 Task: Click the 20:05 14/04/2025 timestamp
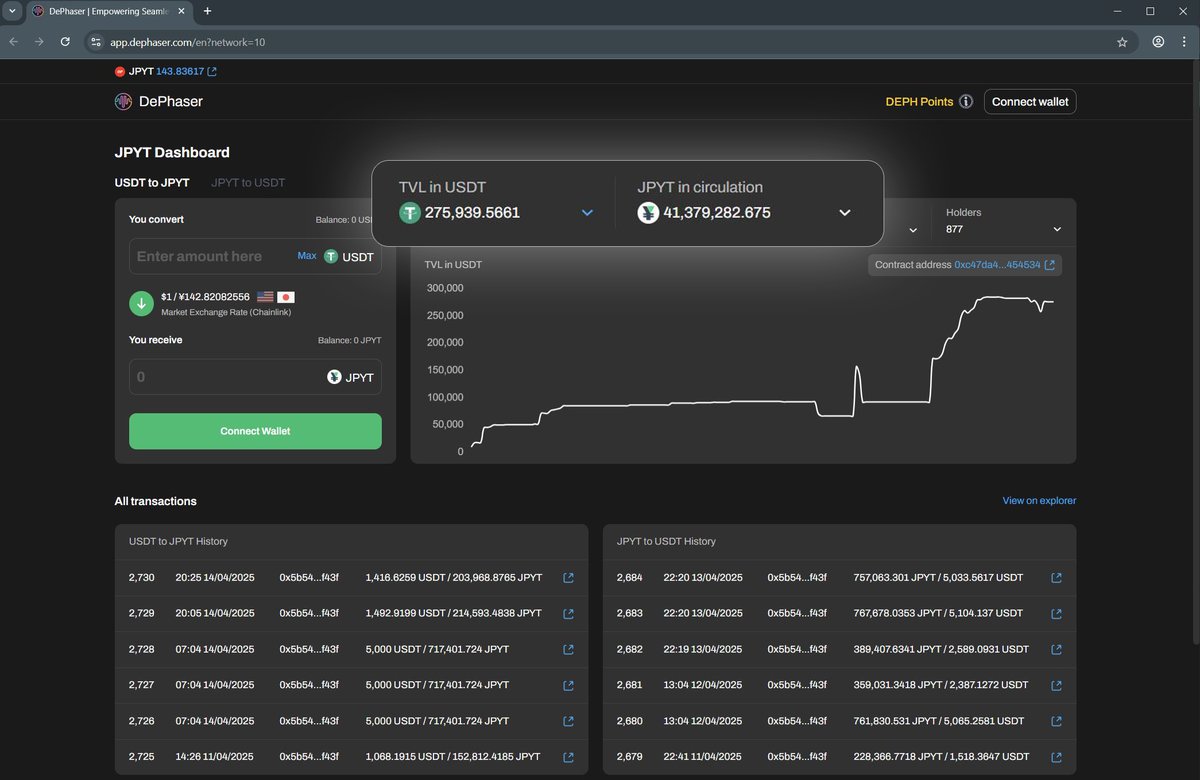215,614
